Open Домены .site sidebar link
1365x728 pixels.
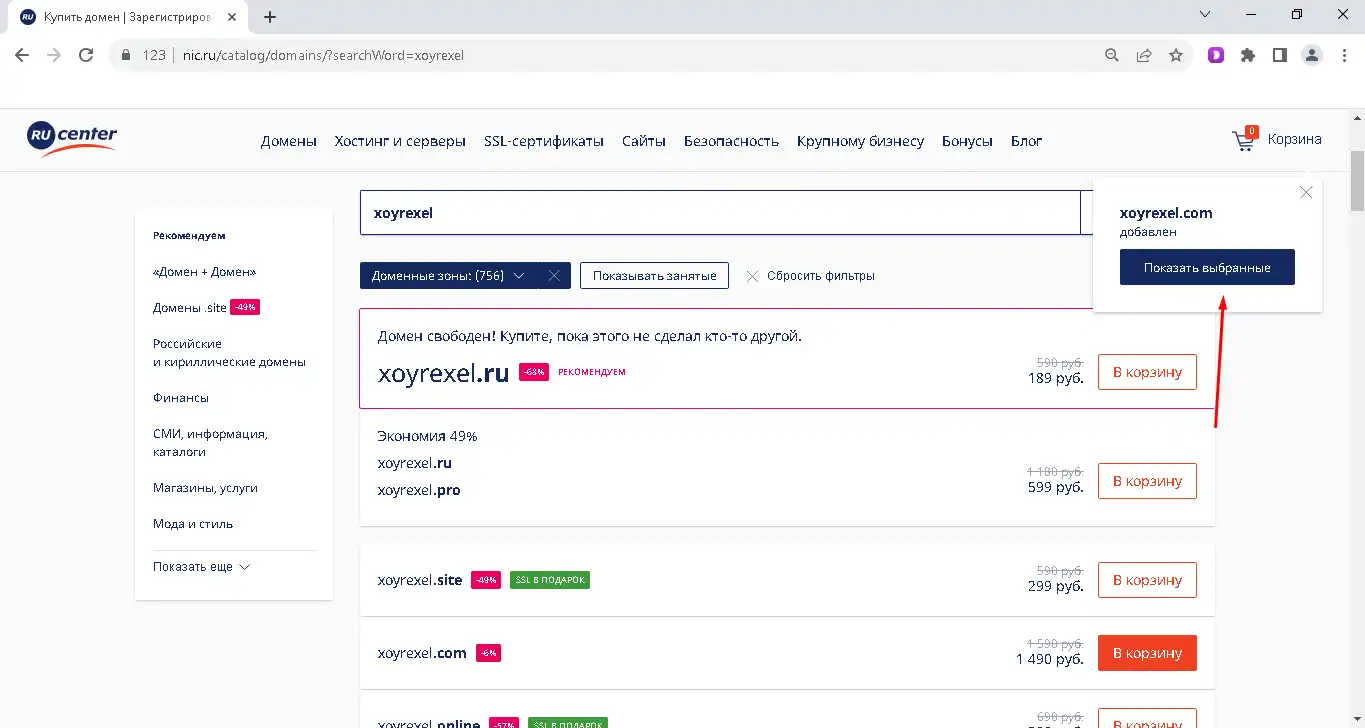coord(190,308)
